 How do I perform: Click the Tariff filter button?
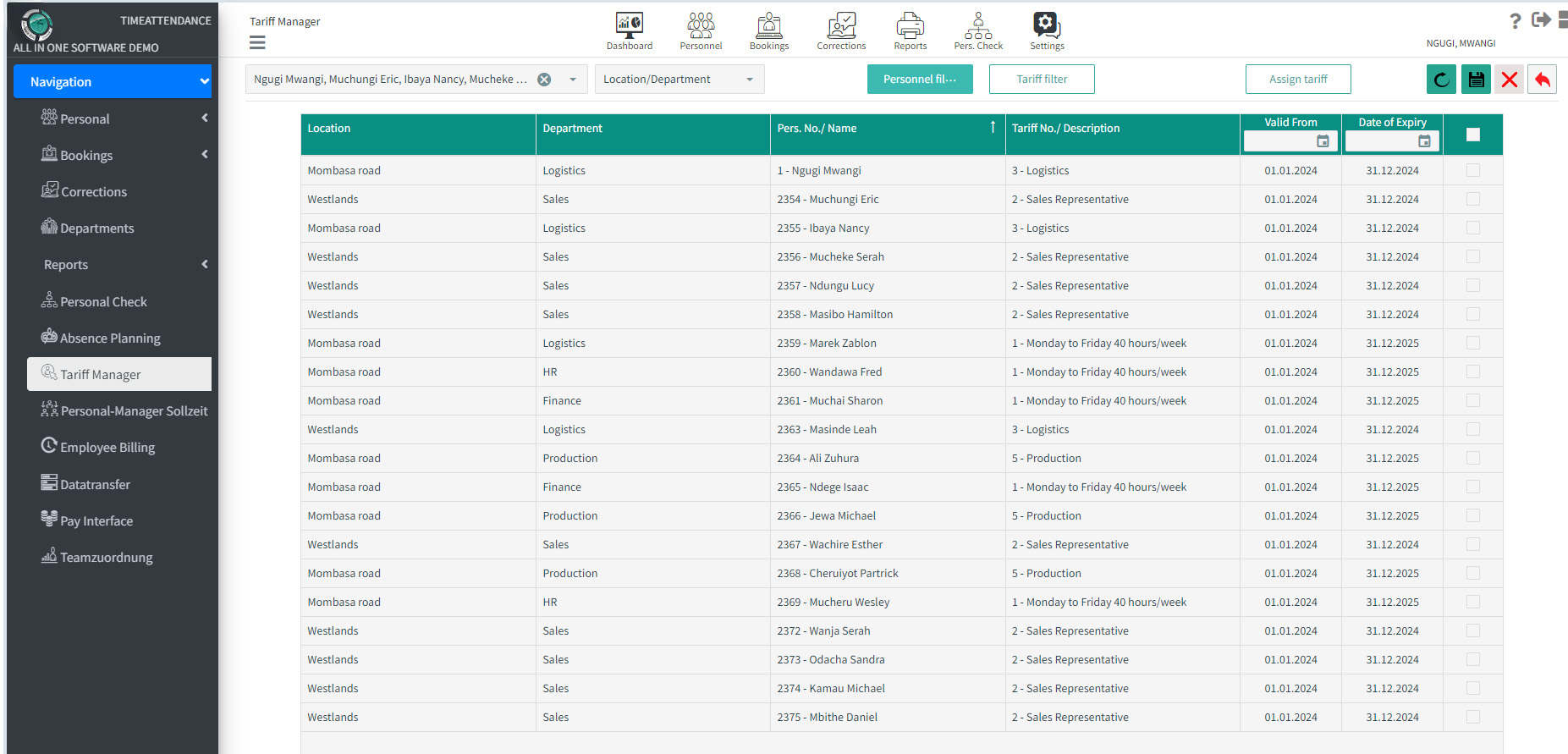tap(1042, 80)
